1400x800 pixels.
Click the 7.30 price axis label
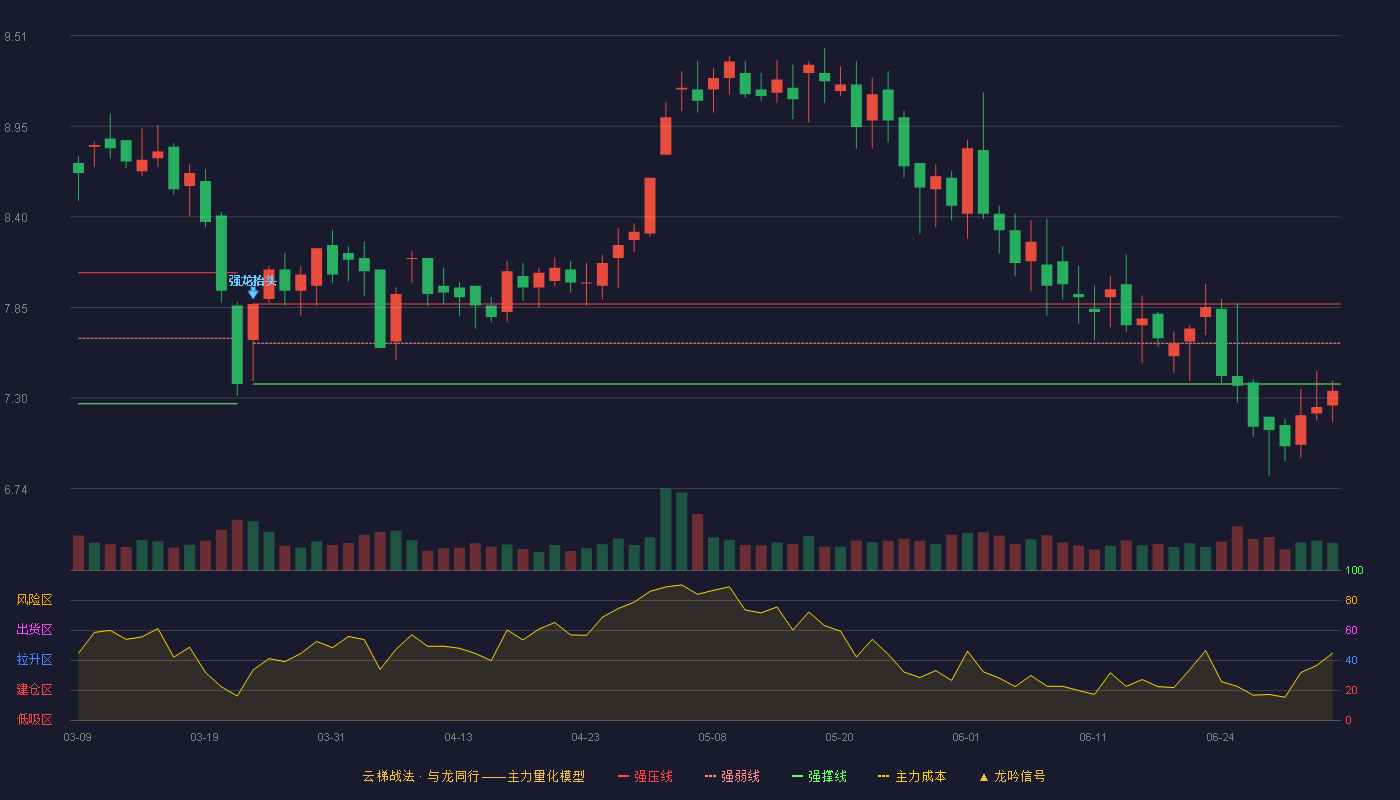[x=15, y=399]
